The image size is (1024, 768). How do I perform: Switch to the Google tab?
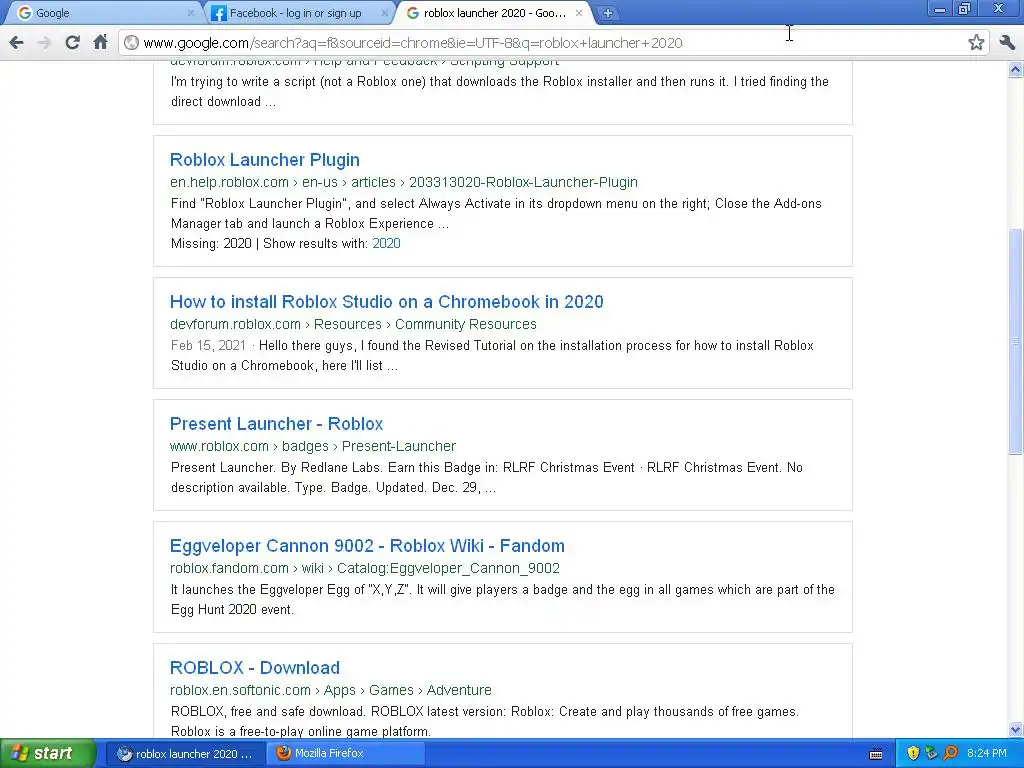[x=104, y=13]
